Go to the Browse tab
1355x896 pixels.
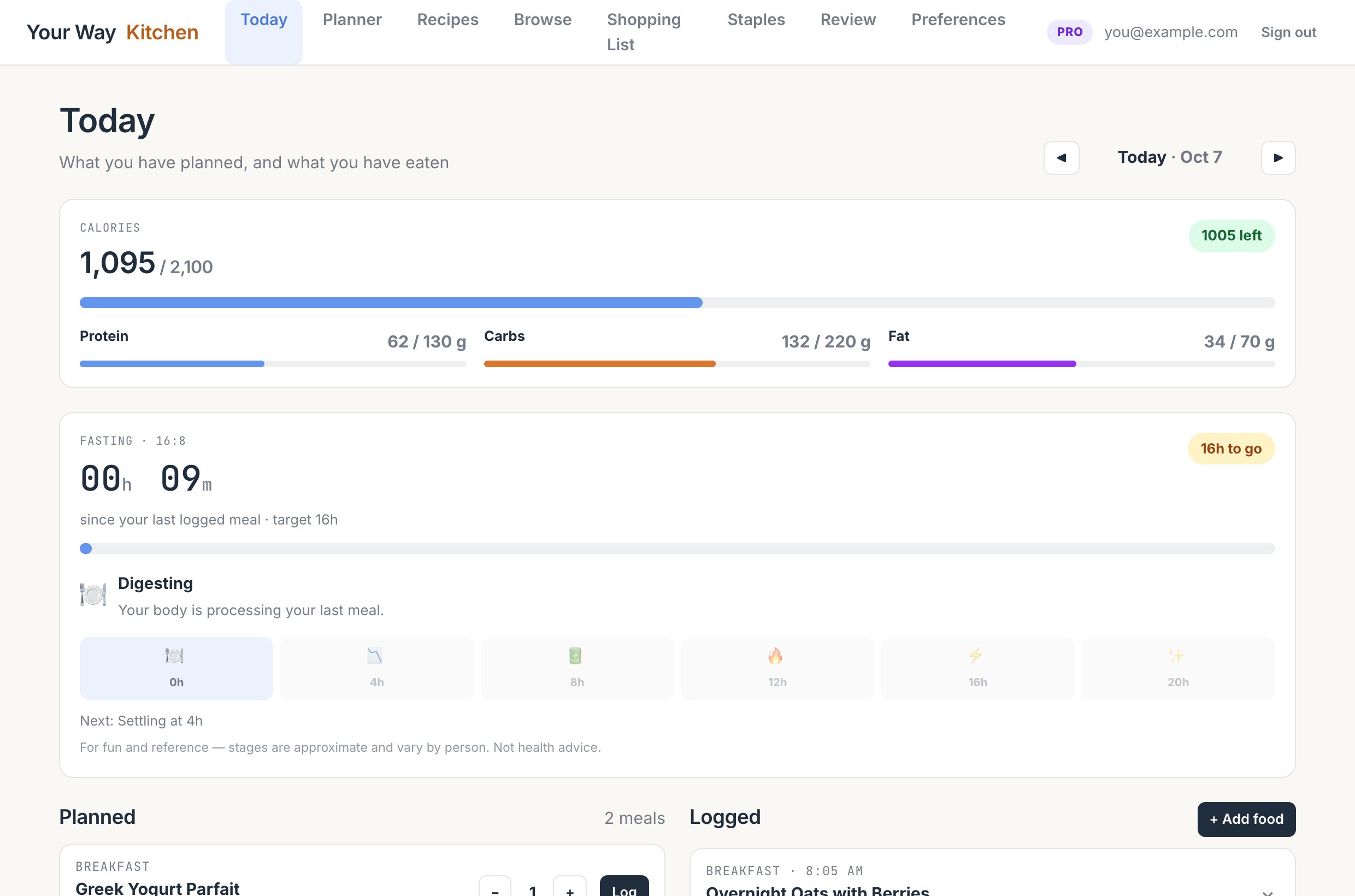(543, 20)
